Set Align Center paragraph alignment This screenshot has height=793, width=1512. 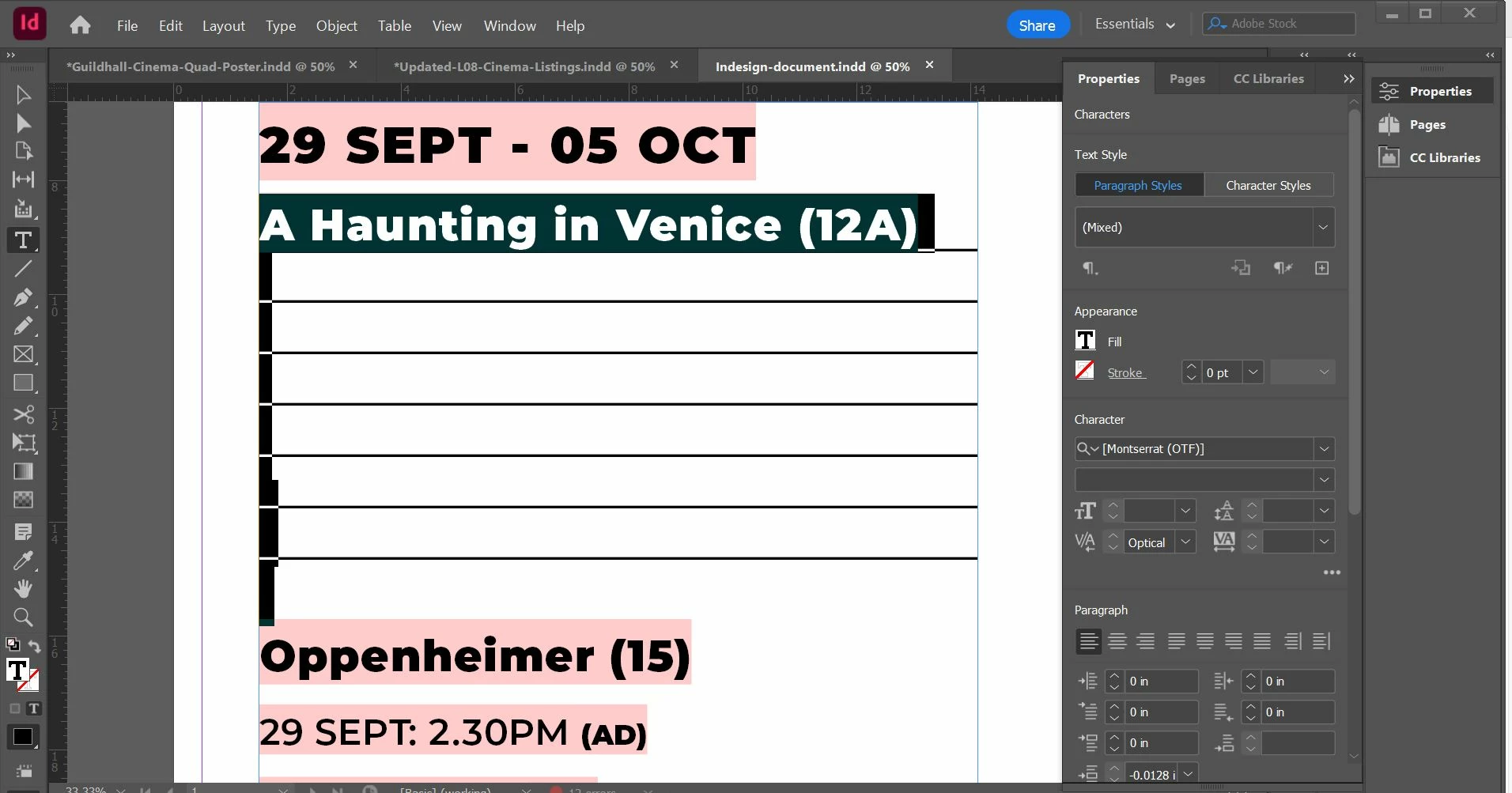coord(1117,641)
